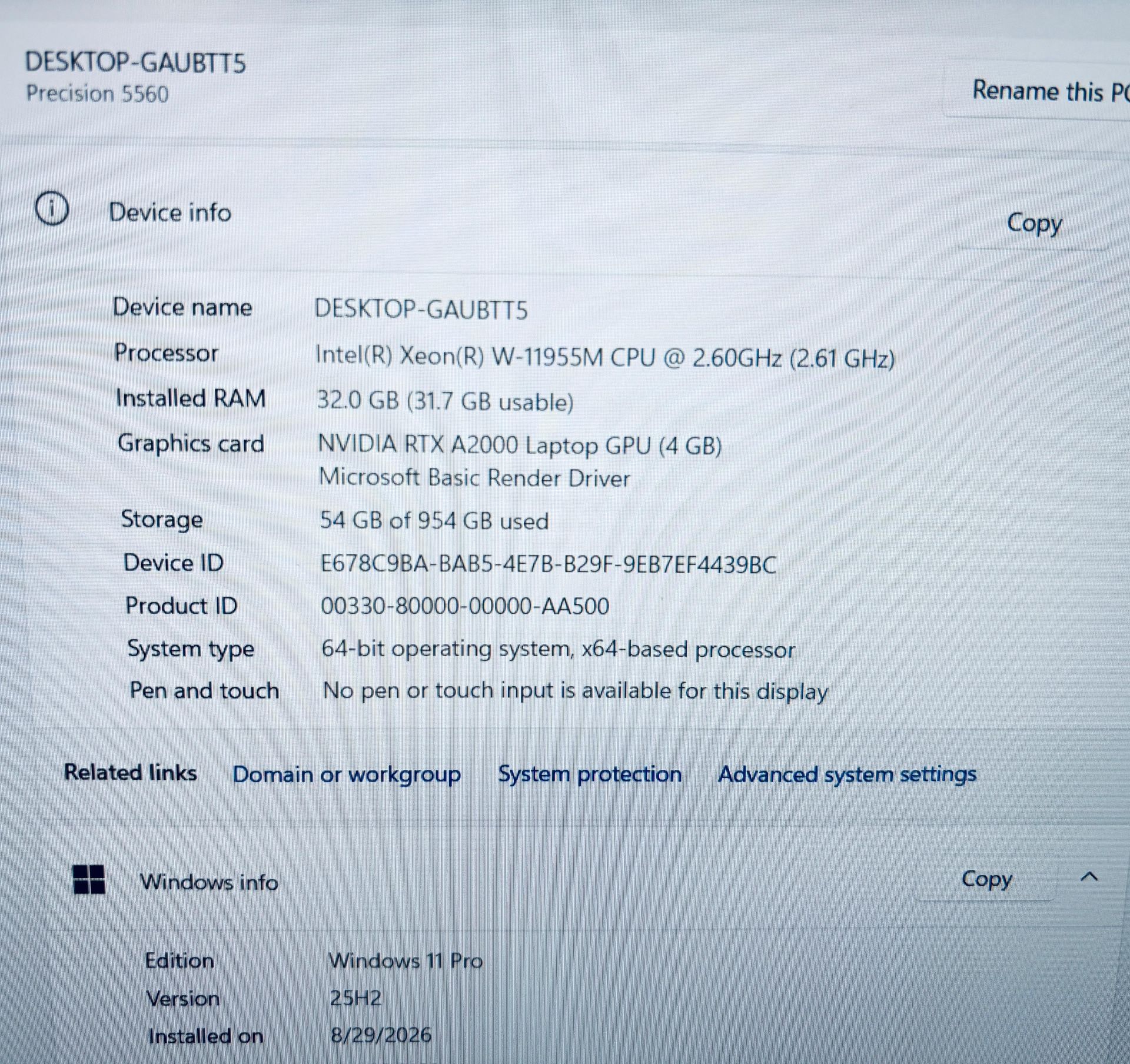1130x1064 pixels.
Task: Click NVIDIA RTX A2000 Laptop GPU text
Action: click(x=520, y=445)
